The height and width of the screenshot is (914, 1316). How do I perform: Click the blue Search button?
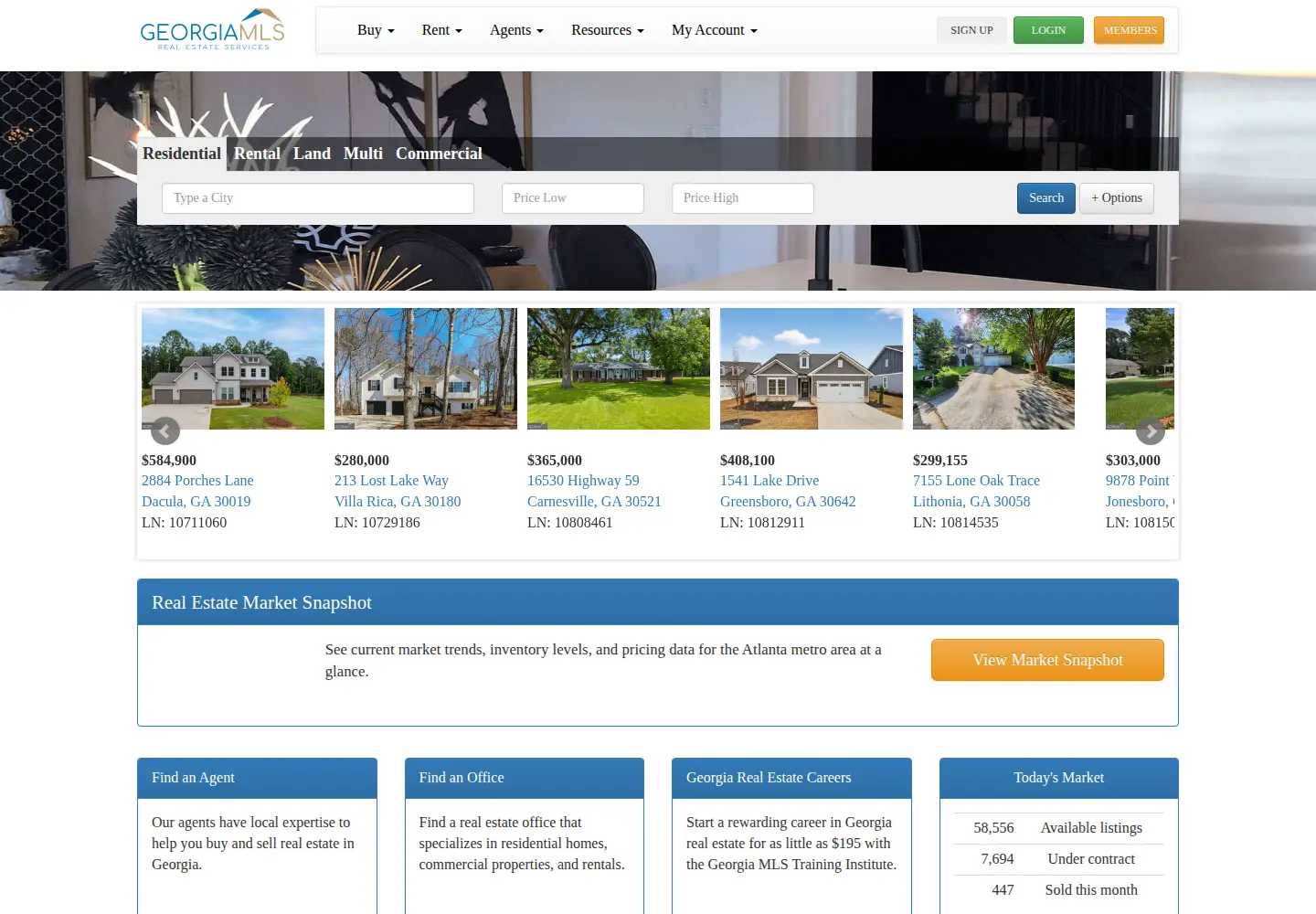(x=1046, y=198)
